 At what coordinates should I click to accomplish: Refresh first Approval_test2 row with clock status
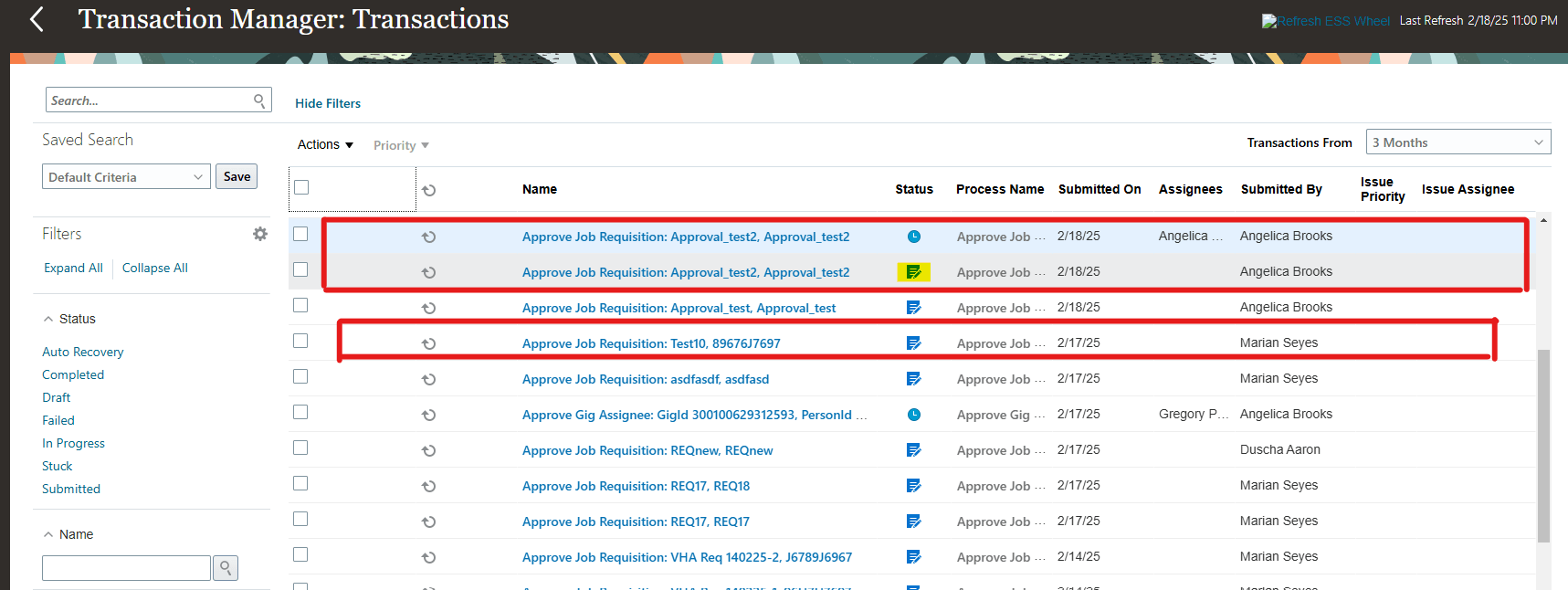click(x=428, y=237)
